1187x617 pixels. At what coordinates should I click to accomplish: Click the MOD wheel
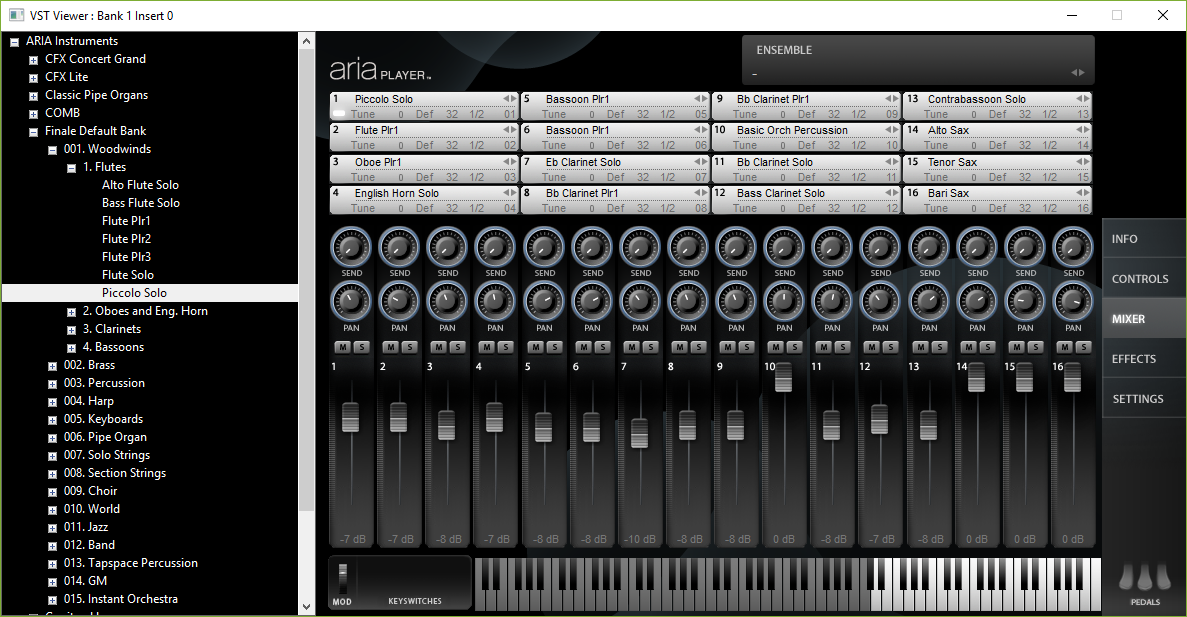coord(342,579)
